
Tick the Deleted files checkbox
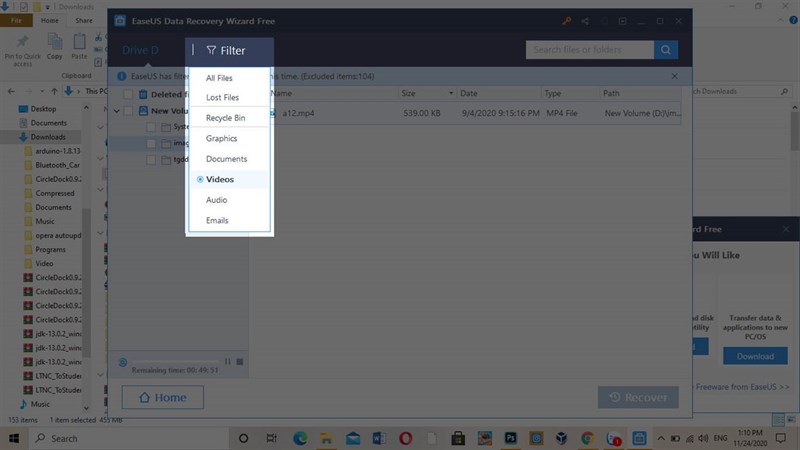(x=128, y=94)
